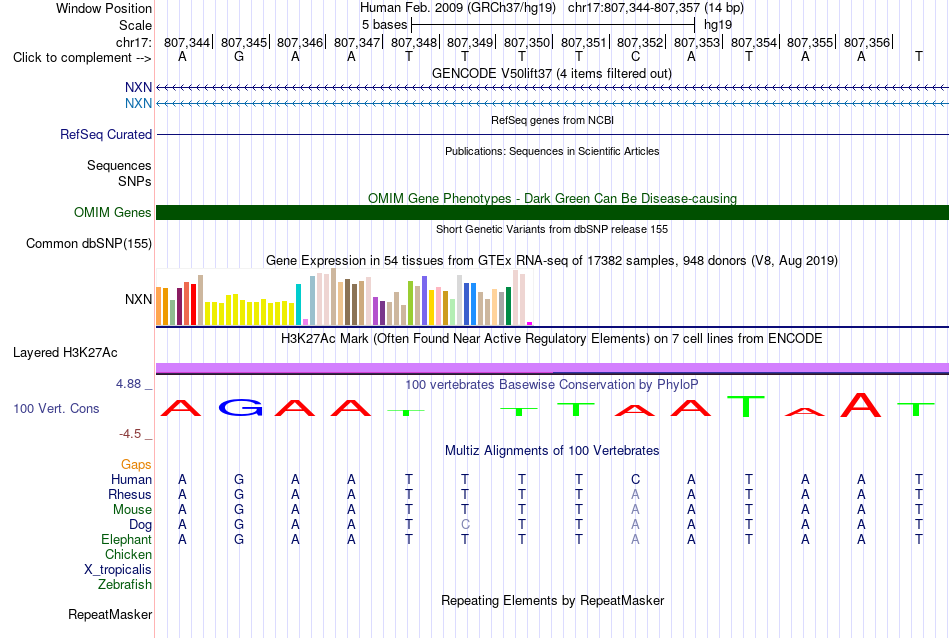This screenshot has width=950, height=638.
Task: Open the 'OMIM Gene Phenotypes' track title
Action: point(552,198)
